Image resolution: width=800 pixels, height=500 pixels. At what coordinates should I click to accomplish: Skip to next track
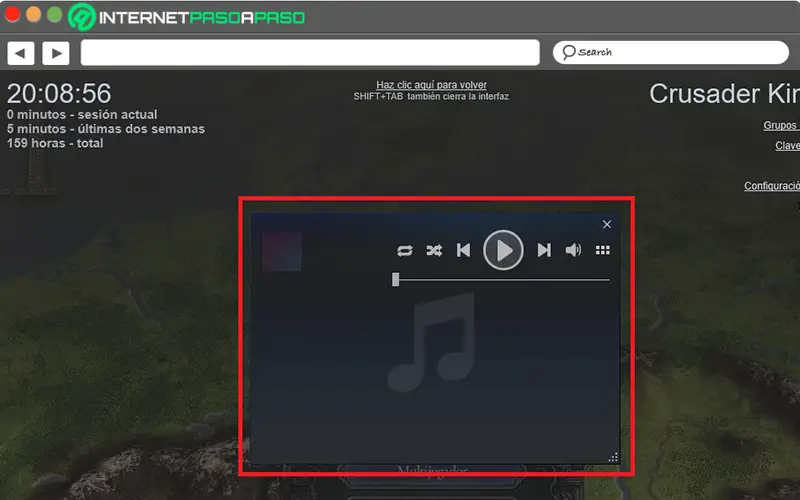(544, 250)
